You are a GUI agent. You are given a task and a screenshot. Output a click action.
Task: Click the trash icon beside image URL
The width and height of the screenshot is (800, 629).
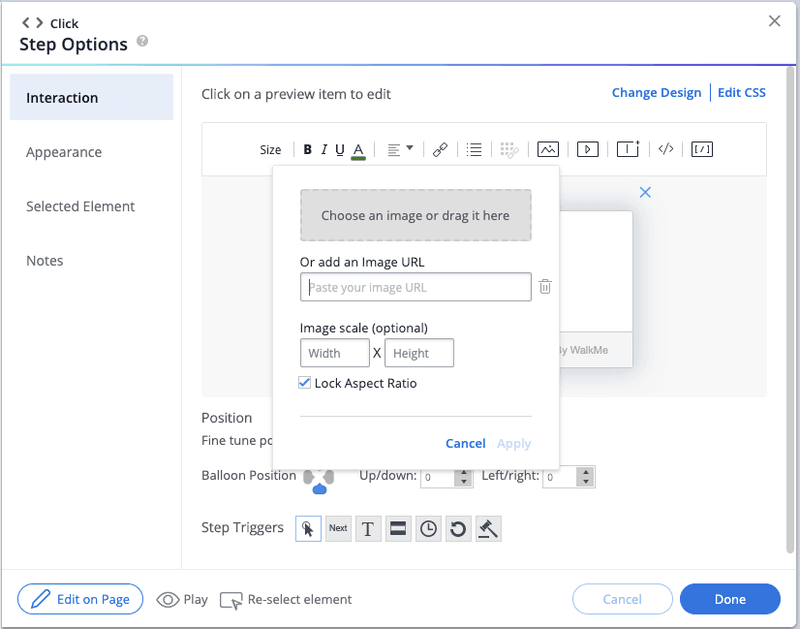545,287
